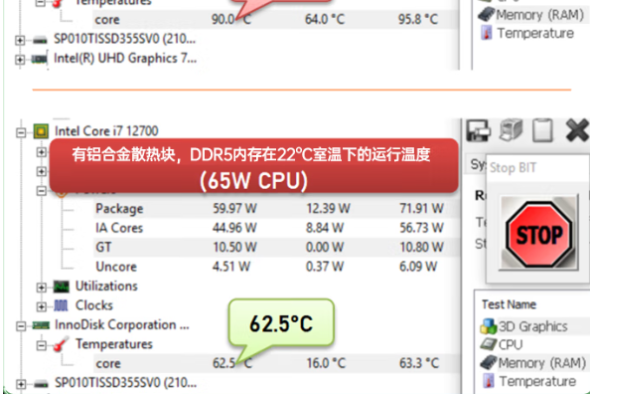Click the Intel Core i7 12700 chip icon
618x396 pixels.
[41, 131]
